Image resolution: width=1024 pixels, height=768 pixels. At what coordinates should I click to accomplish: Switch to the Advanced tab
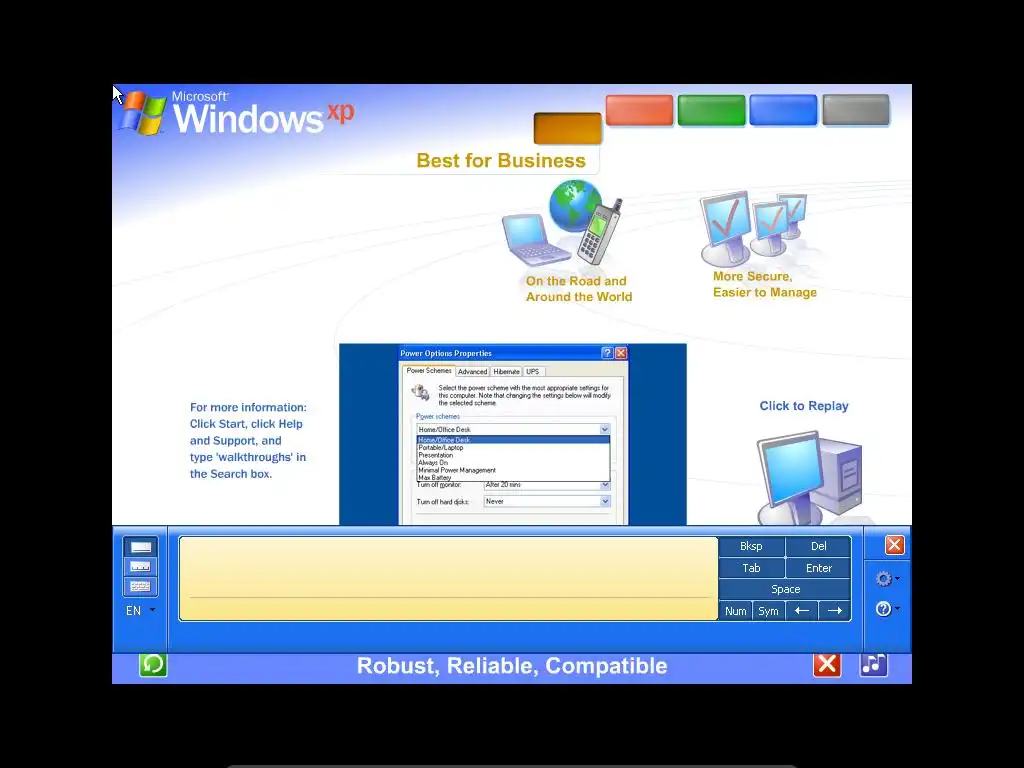tap(472, 372)
